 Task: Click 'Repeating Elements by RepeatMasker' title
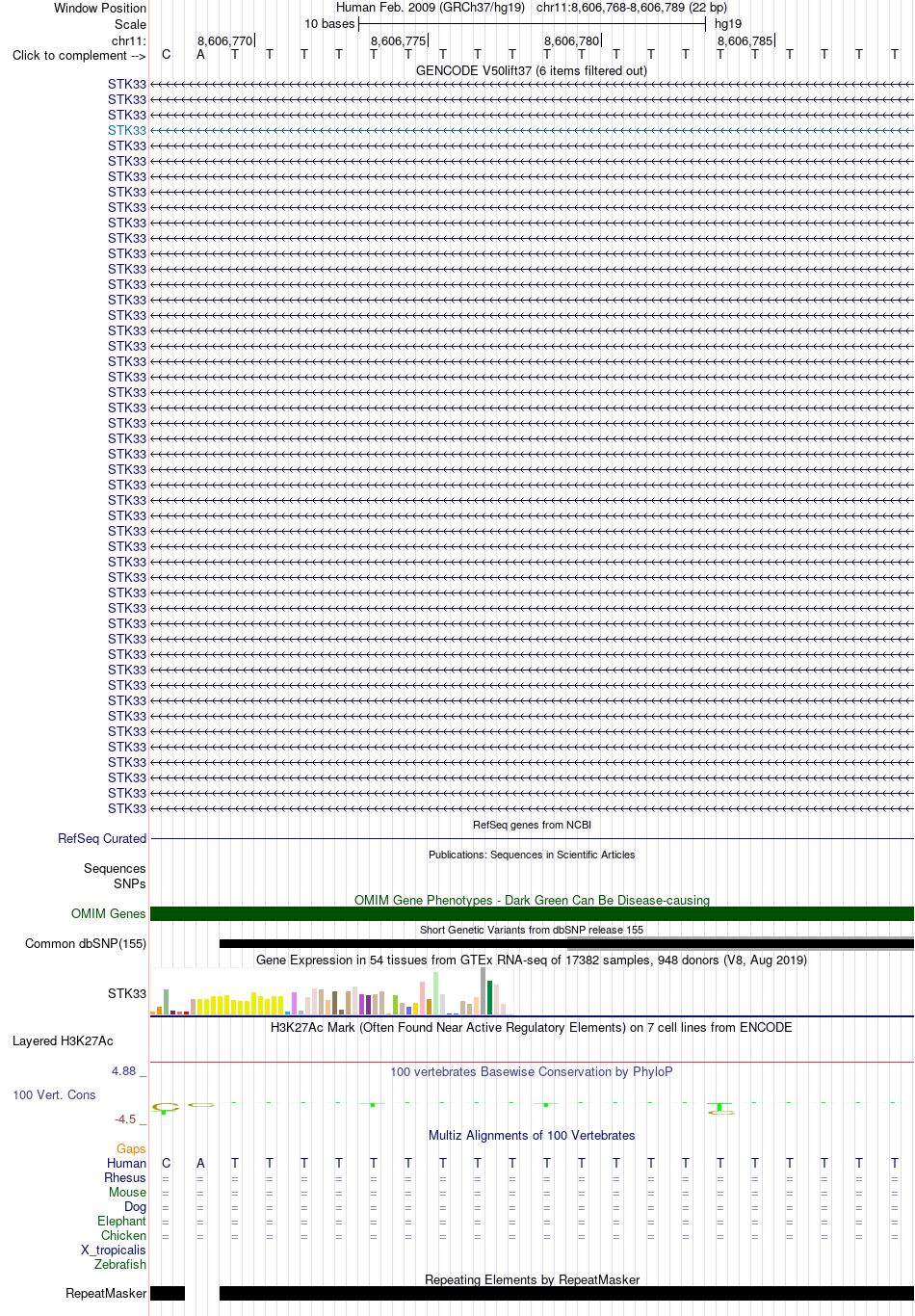click(533, 1279)
